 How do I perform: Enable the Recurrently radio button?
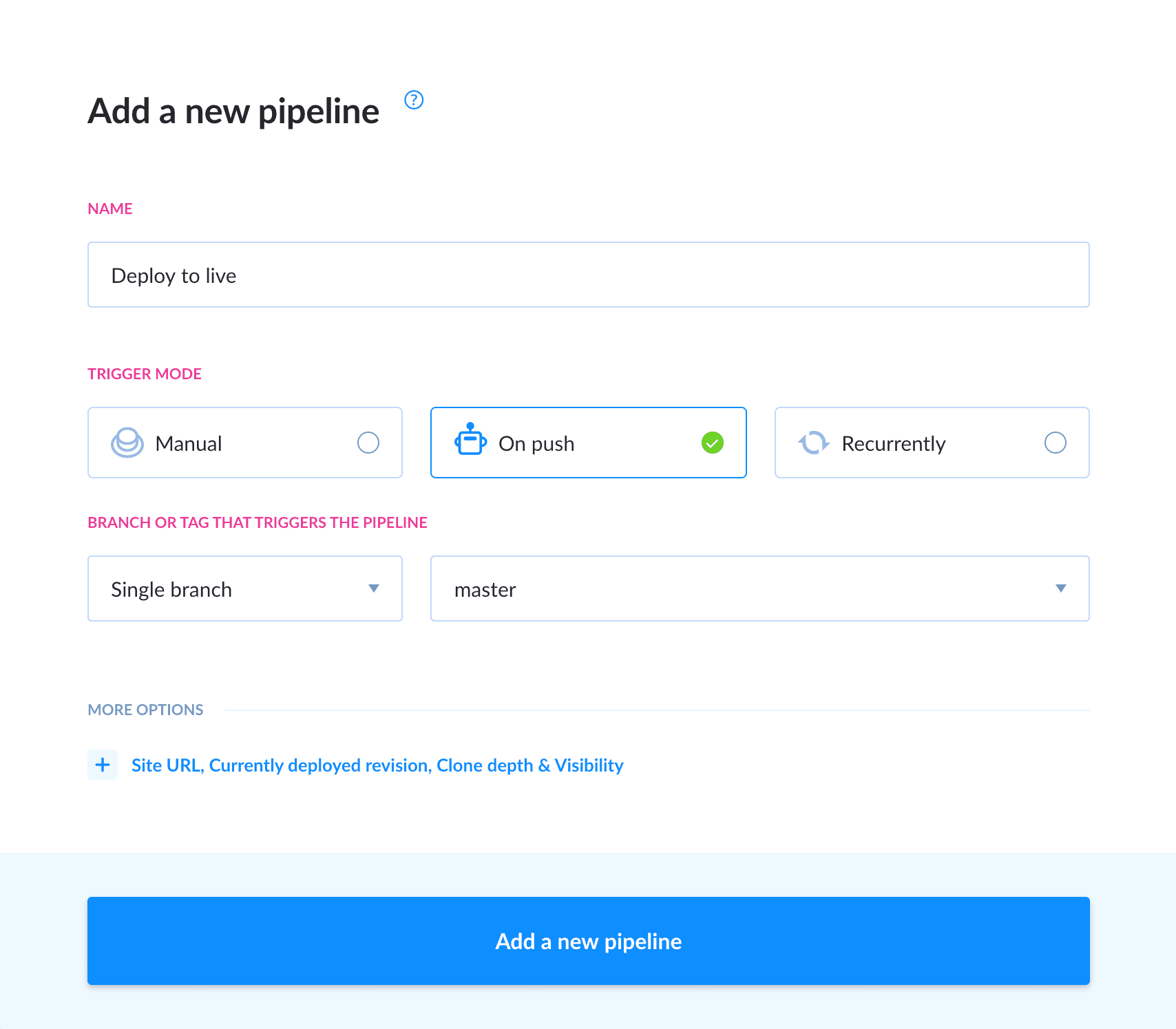pos(1055,443)
